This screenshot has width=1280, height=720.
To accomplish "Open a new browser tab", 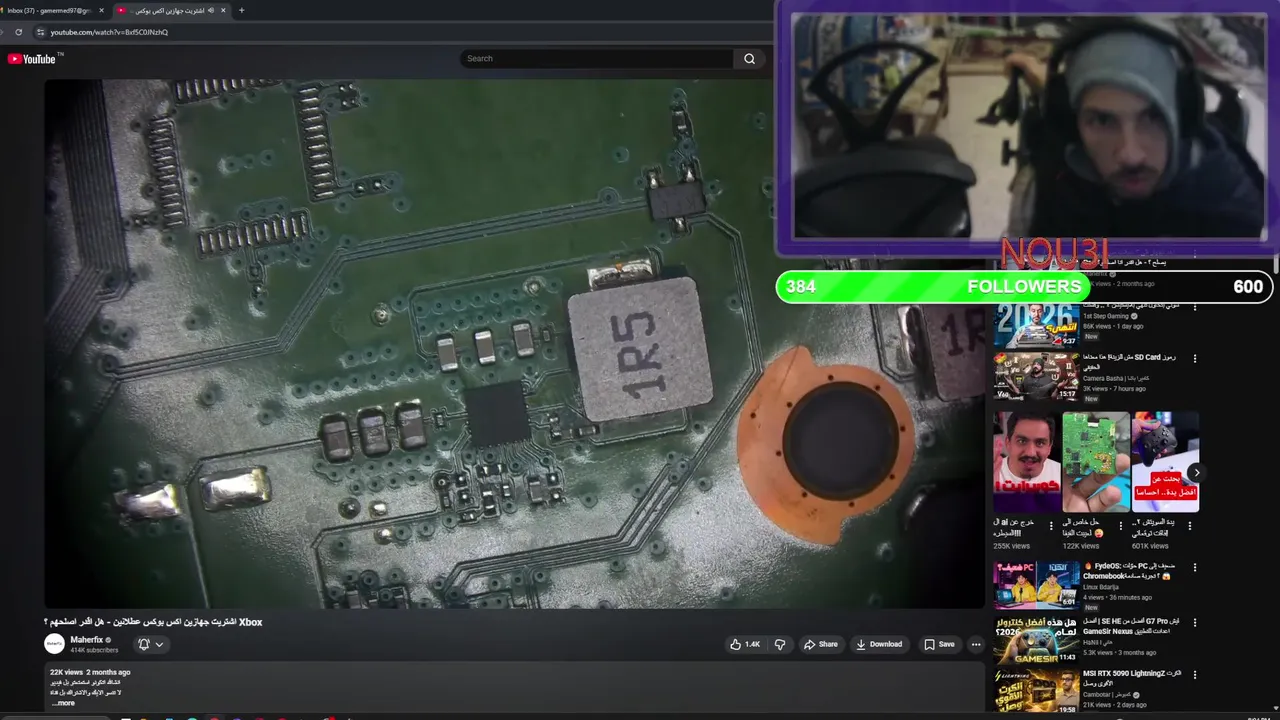I will coord(241,10).
